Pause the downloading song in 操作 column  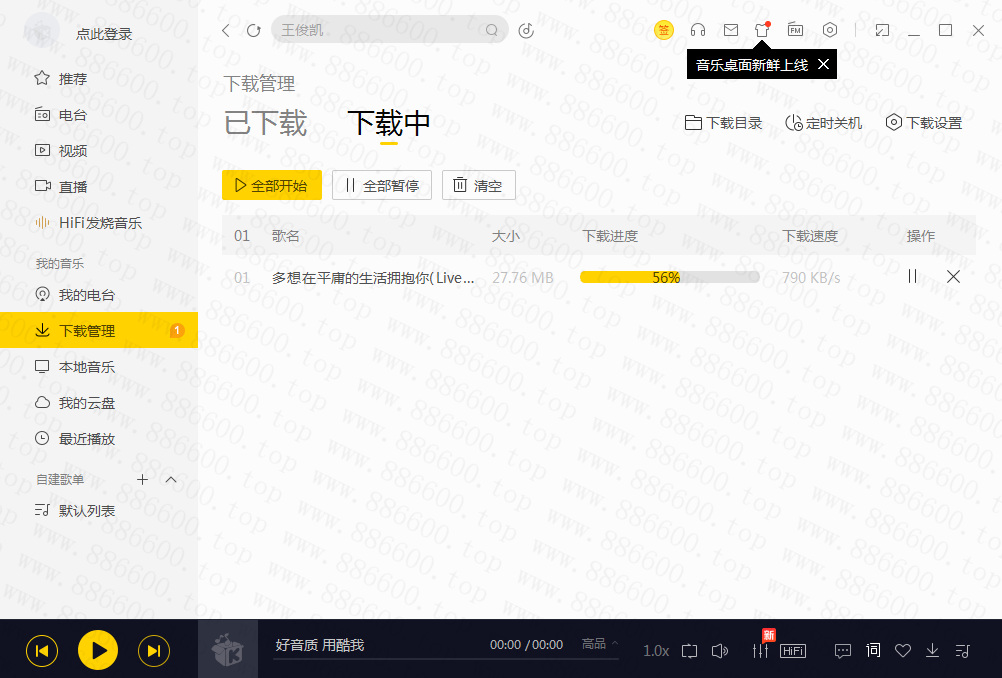[x=913, y=276]
